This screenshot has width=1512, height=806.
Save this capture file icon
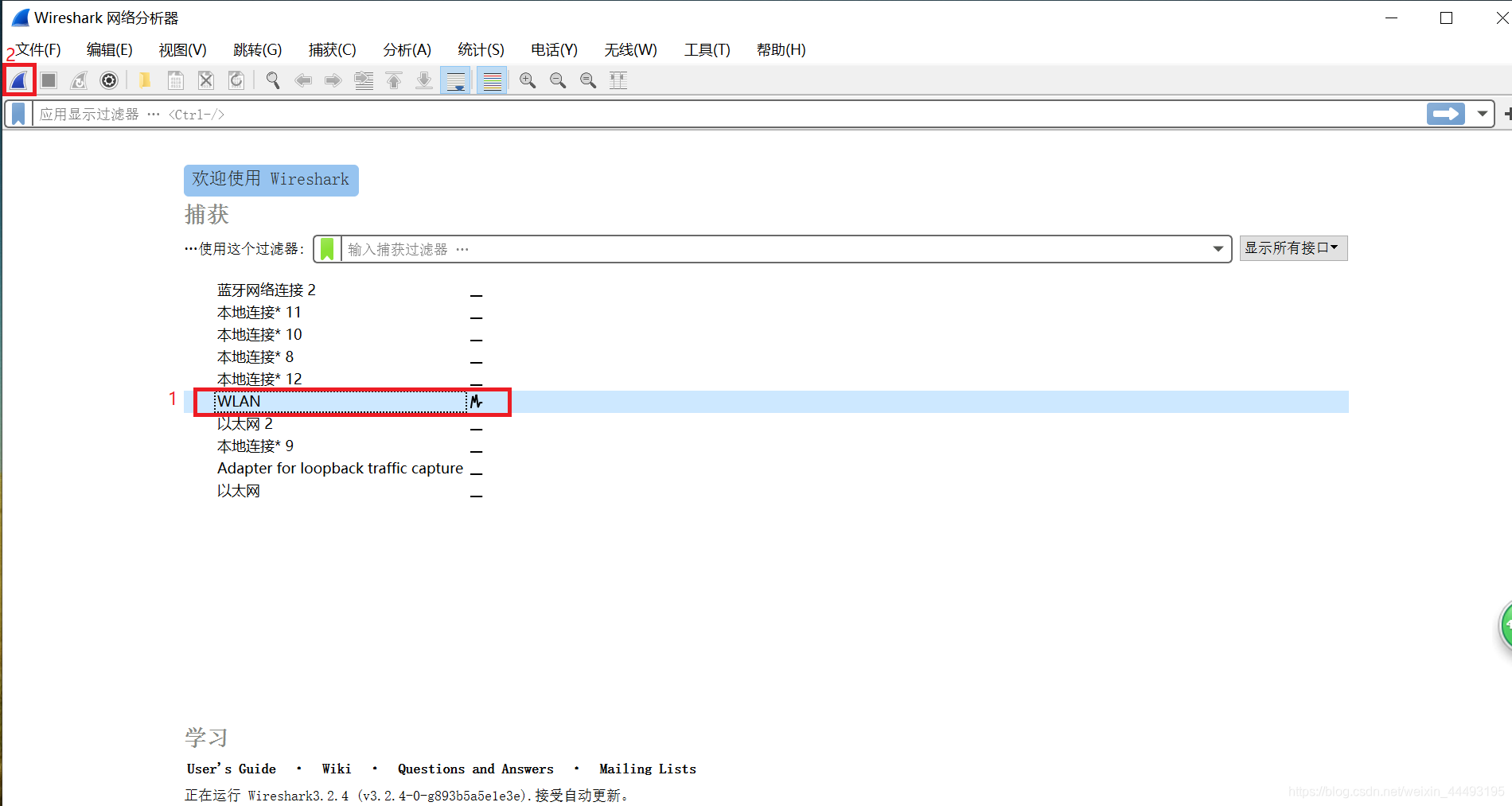coord(176,80)
